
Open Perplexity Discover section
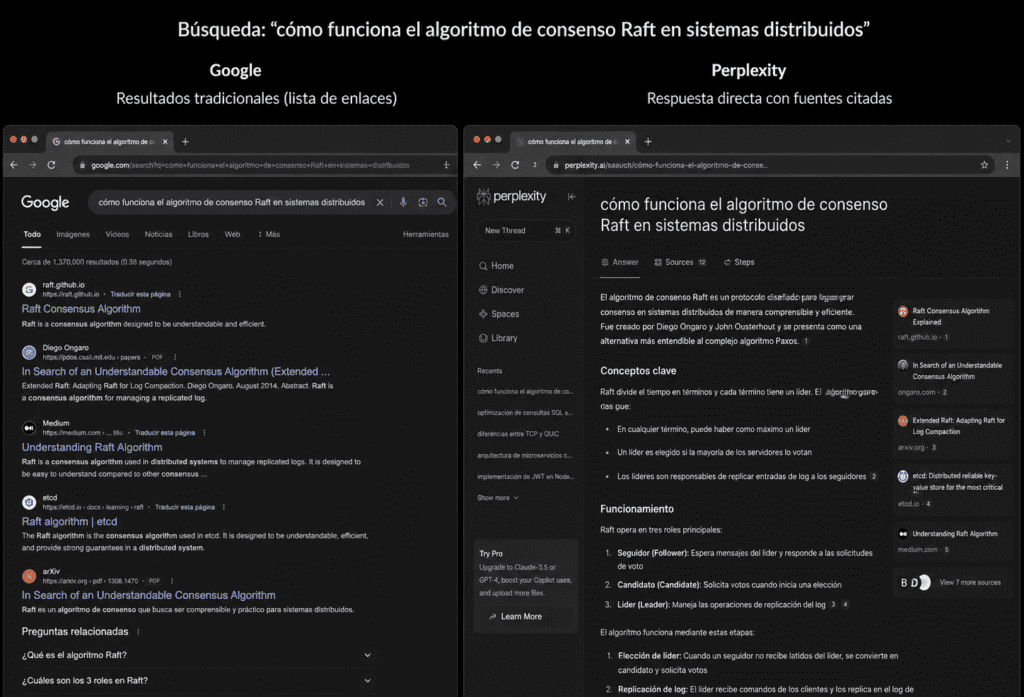(502, 290)
